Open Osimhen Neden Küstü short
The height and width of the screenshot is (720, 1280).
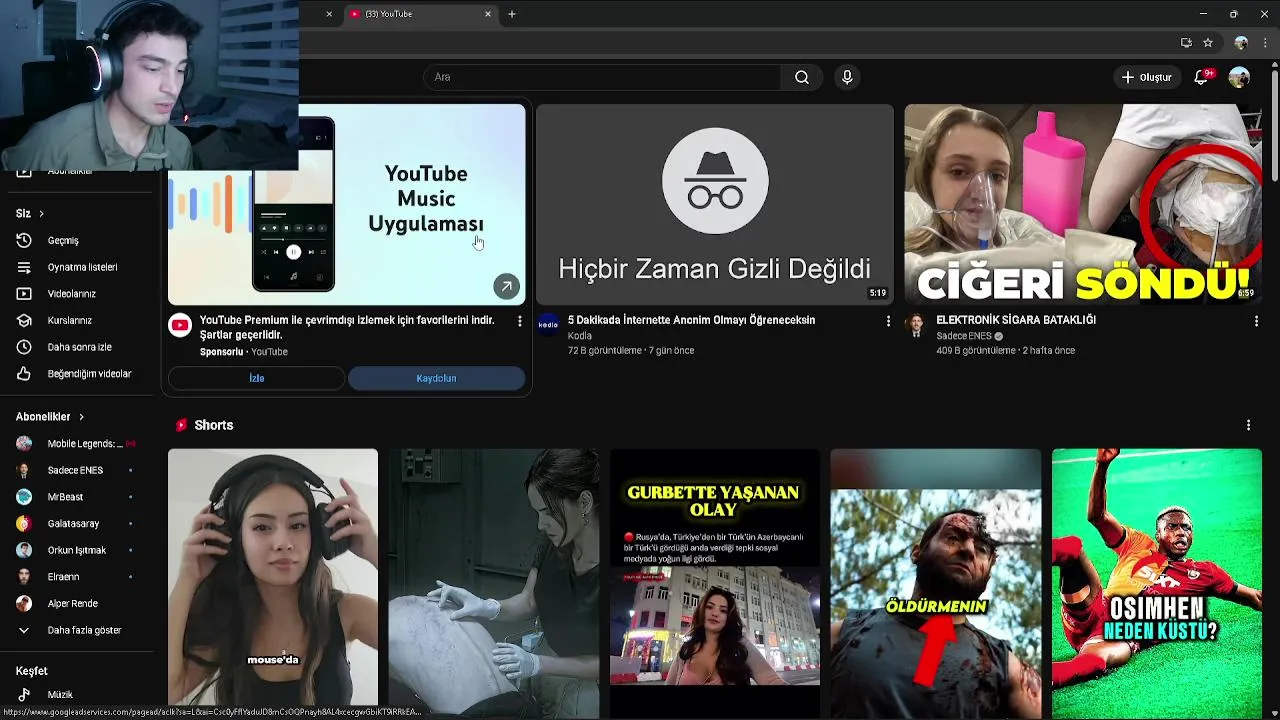(x=1157, y=583)
